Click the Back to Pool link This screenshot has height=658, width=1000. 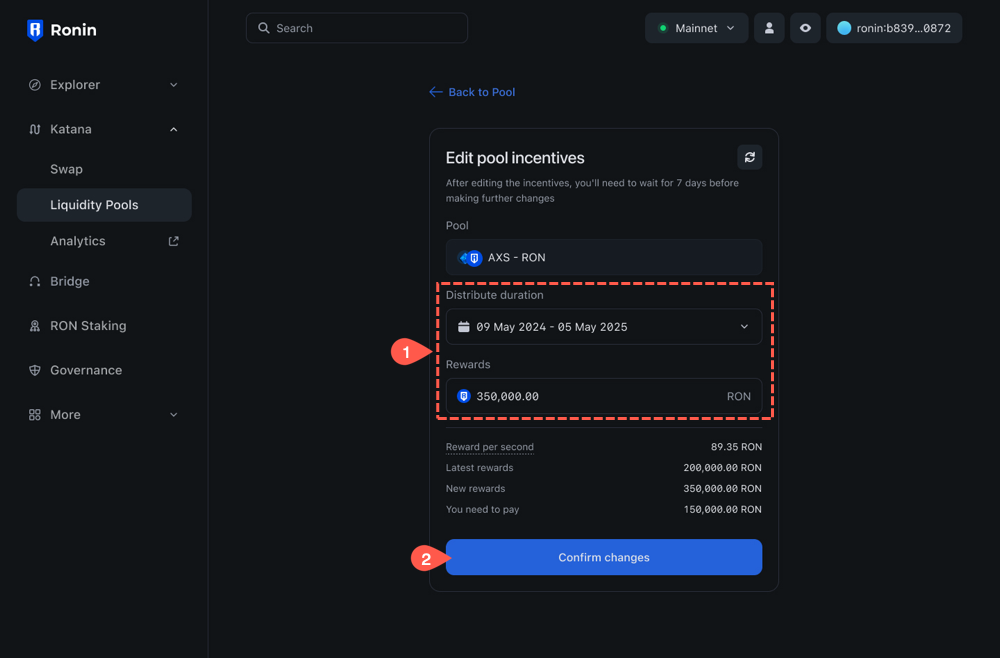[x=471, y=91]
